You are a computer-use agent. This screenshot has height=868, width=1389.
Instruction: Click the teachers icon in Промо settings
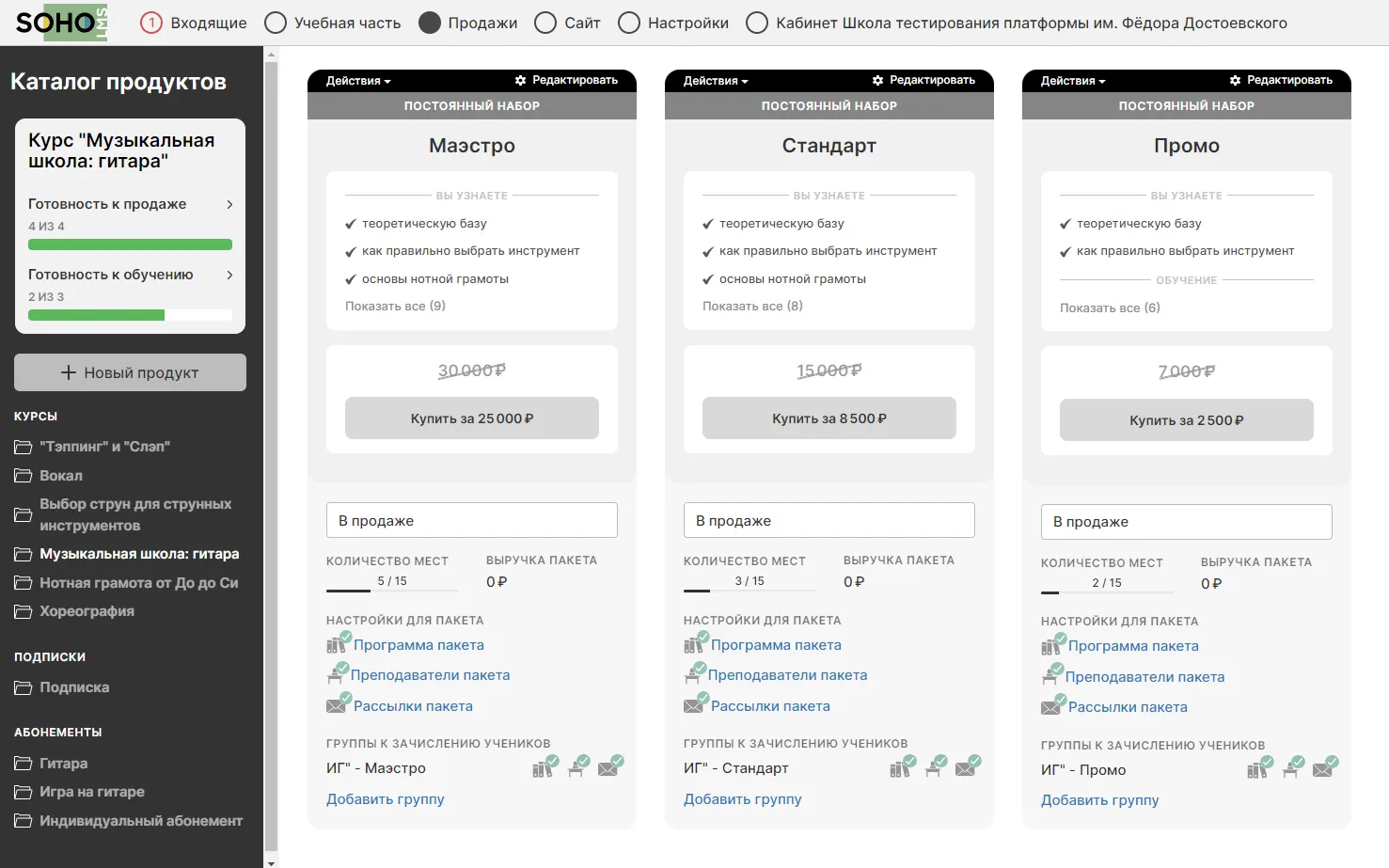(x=1051, y=675)
